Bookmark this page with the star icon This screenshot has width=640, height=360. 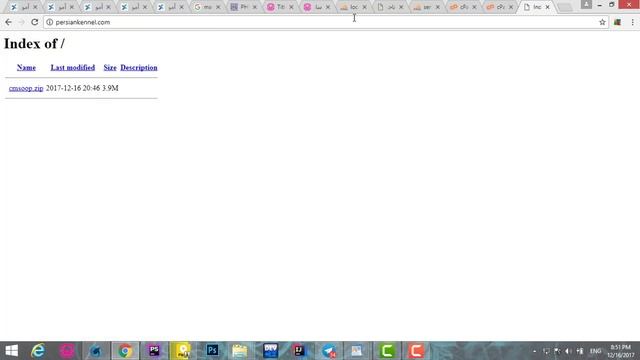click(x=602, y=22)
